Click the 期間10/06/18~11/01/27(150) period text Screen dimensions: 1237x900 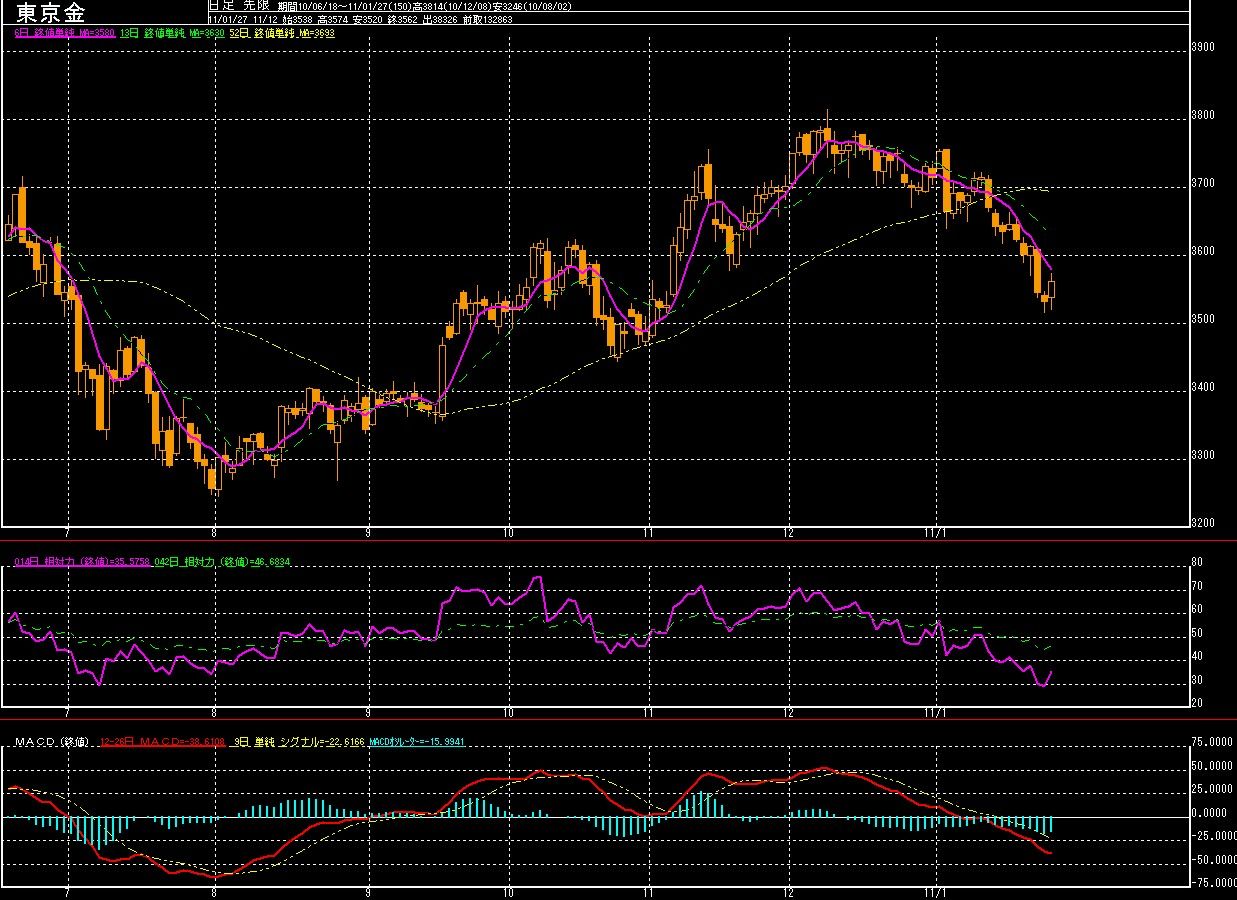click(x=346, y=7)
